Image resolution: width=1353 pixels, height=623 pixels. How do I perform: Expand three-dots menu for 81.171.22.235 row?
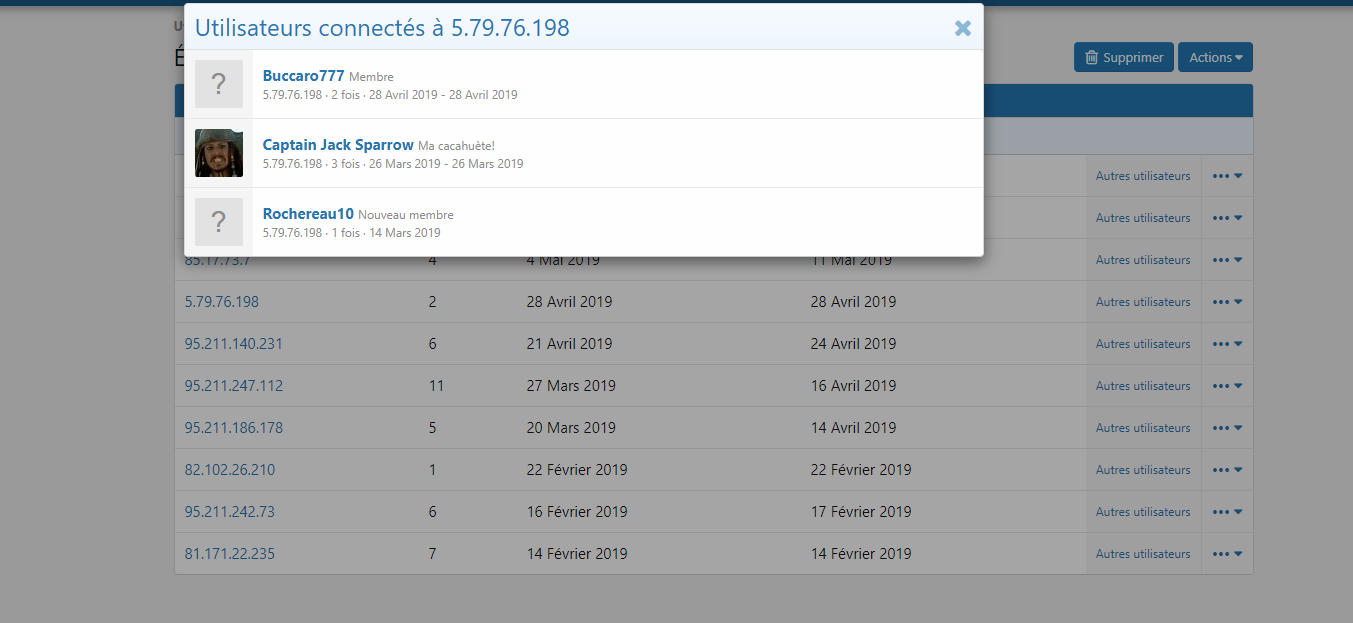pyautogui.click(x=1227, y=554)
